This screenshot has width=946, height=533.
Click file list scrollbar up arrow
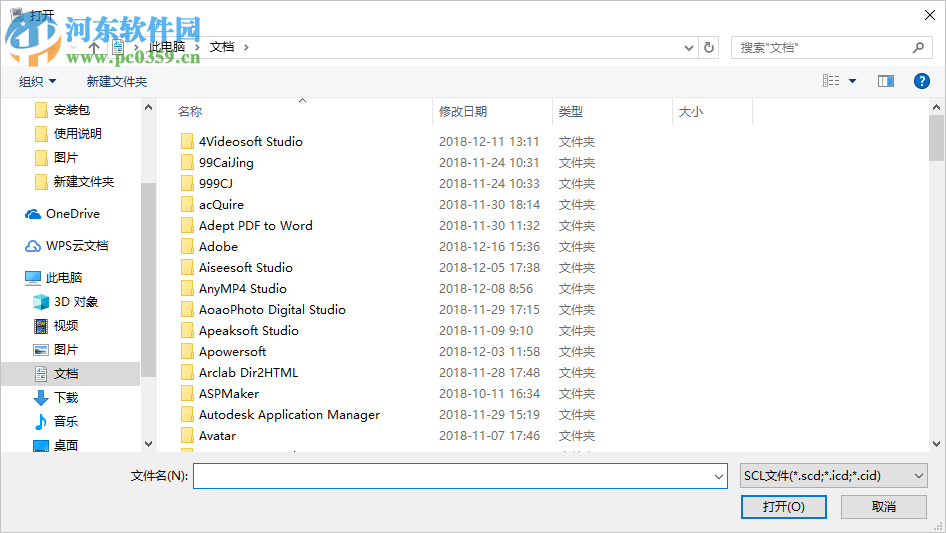tap(936, 107)
